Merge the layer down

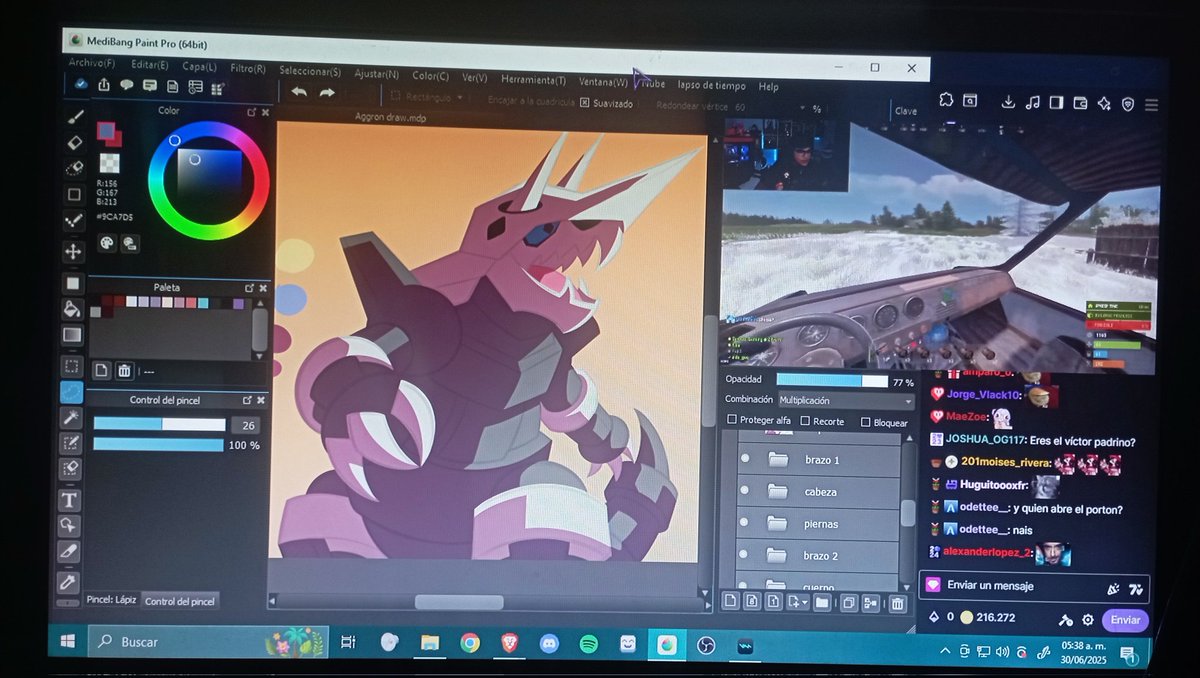point(870,603)
